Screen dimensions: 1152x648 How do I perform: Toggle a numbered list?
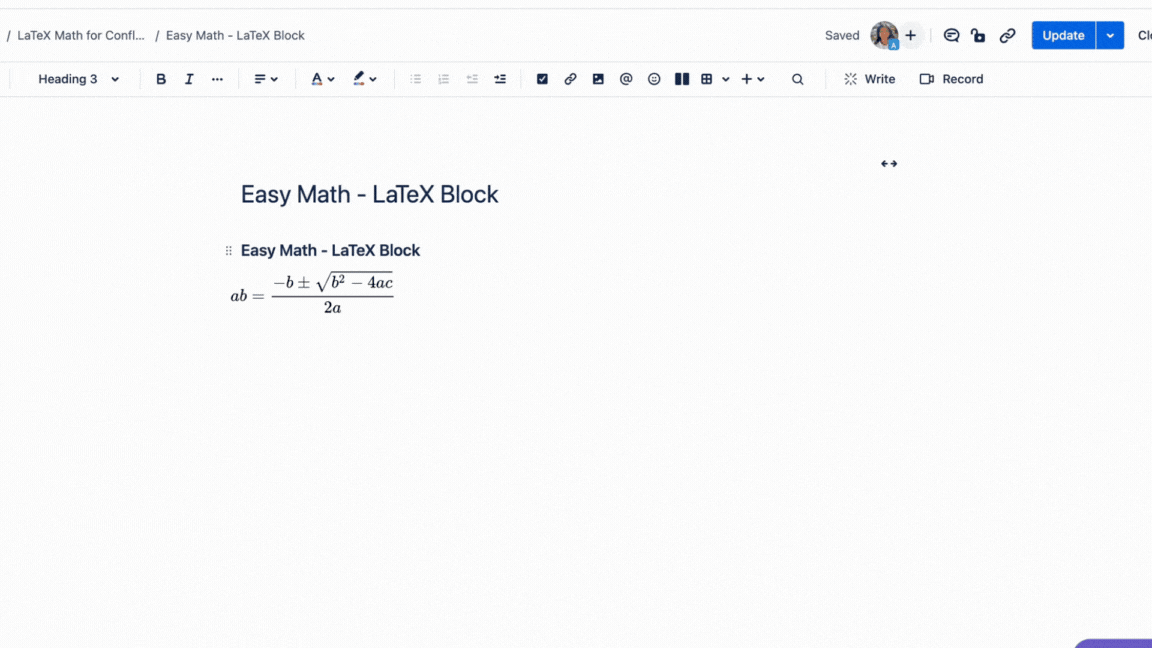click(443, 79)
